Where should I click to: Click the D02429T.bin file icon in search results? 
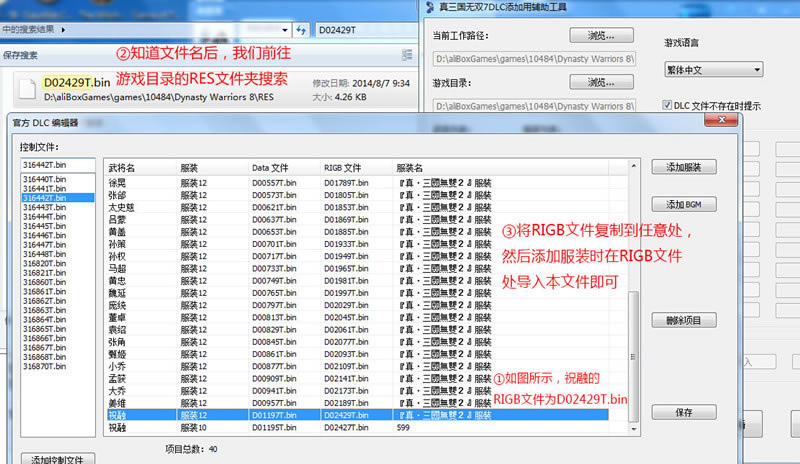tap(28, 88)
